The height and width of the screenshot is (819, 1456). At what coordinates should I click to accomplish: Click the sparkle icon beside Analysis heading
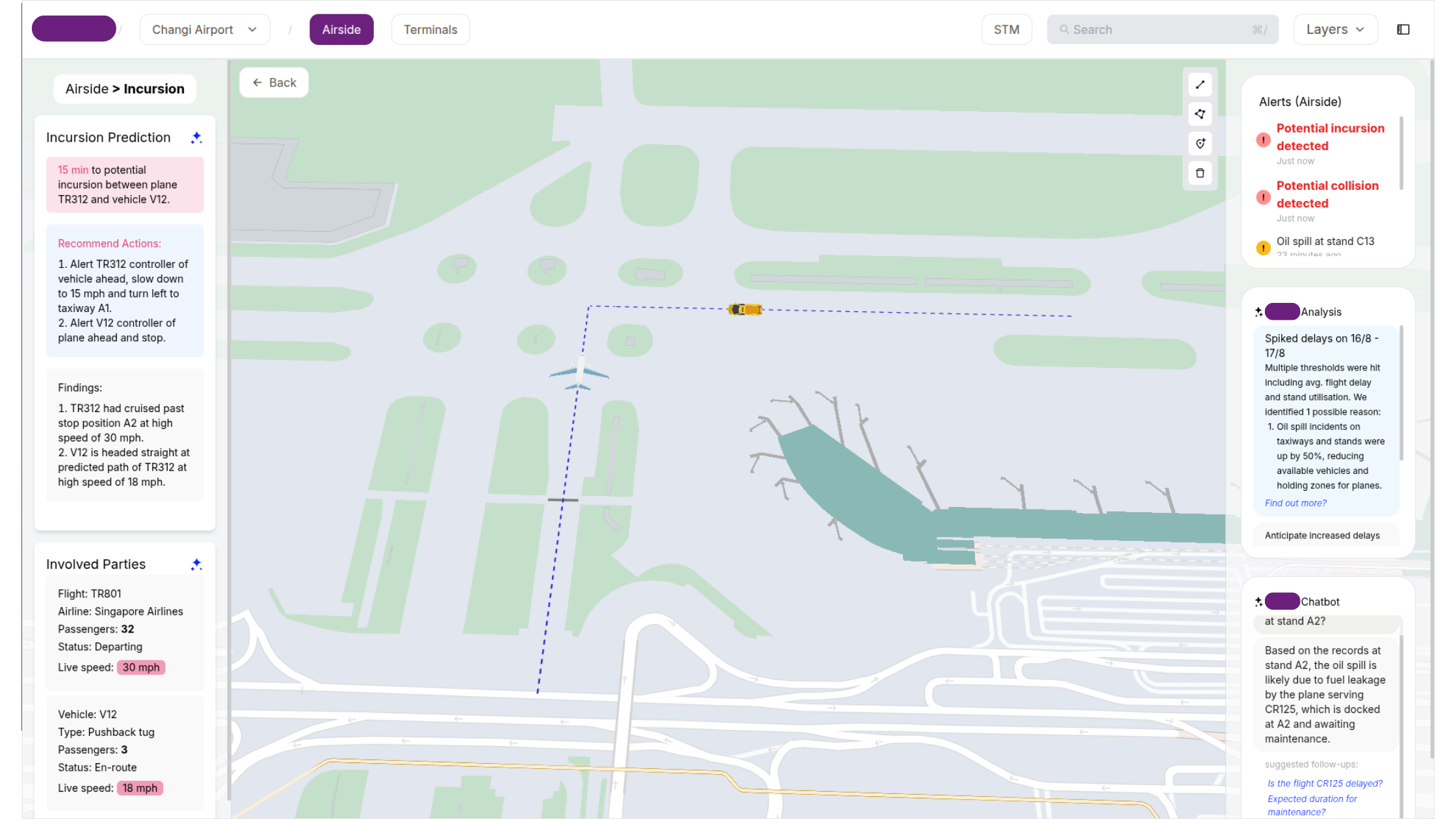coord(1258,312)
